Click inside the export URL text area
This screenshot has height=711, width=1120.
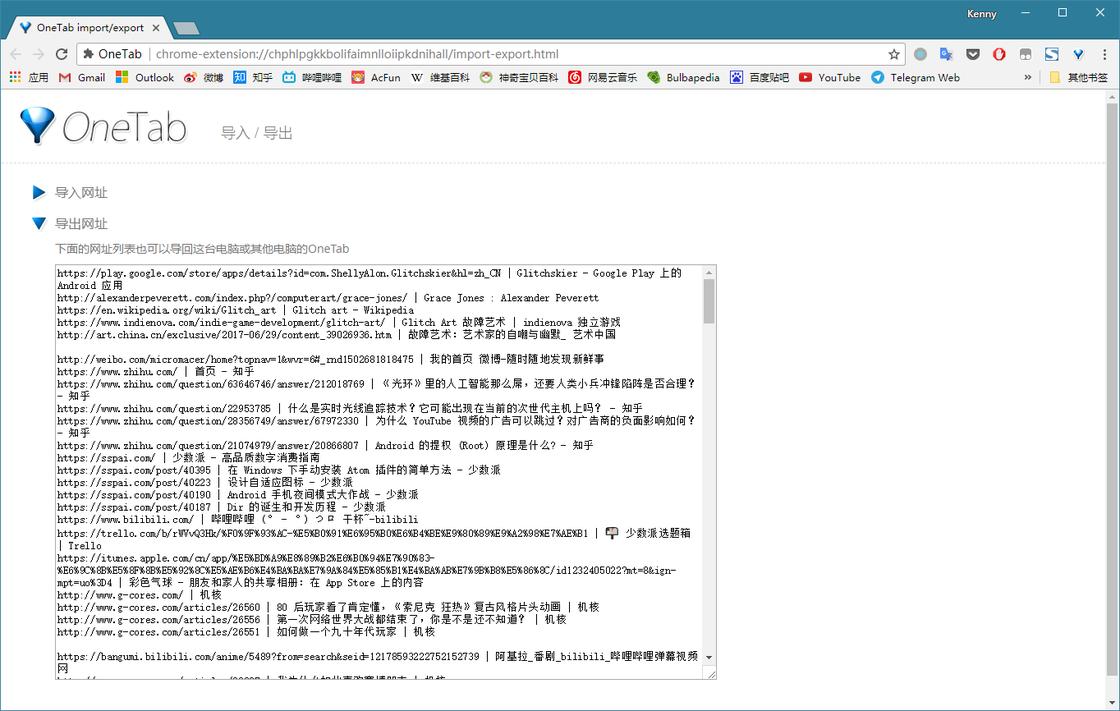379,472
